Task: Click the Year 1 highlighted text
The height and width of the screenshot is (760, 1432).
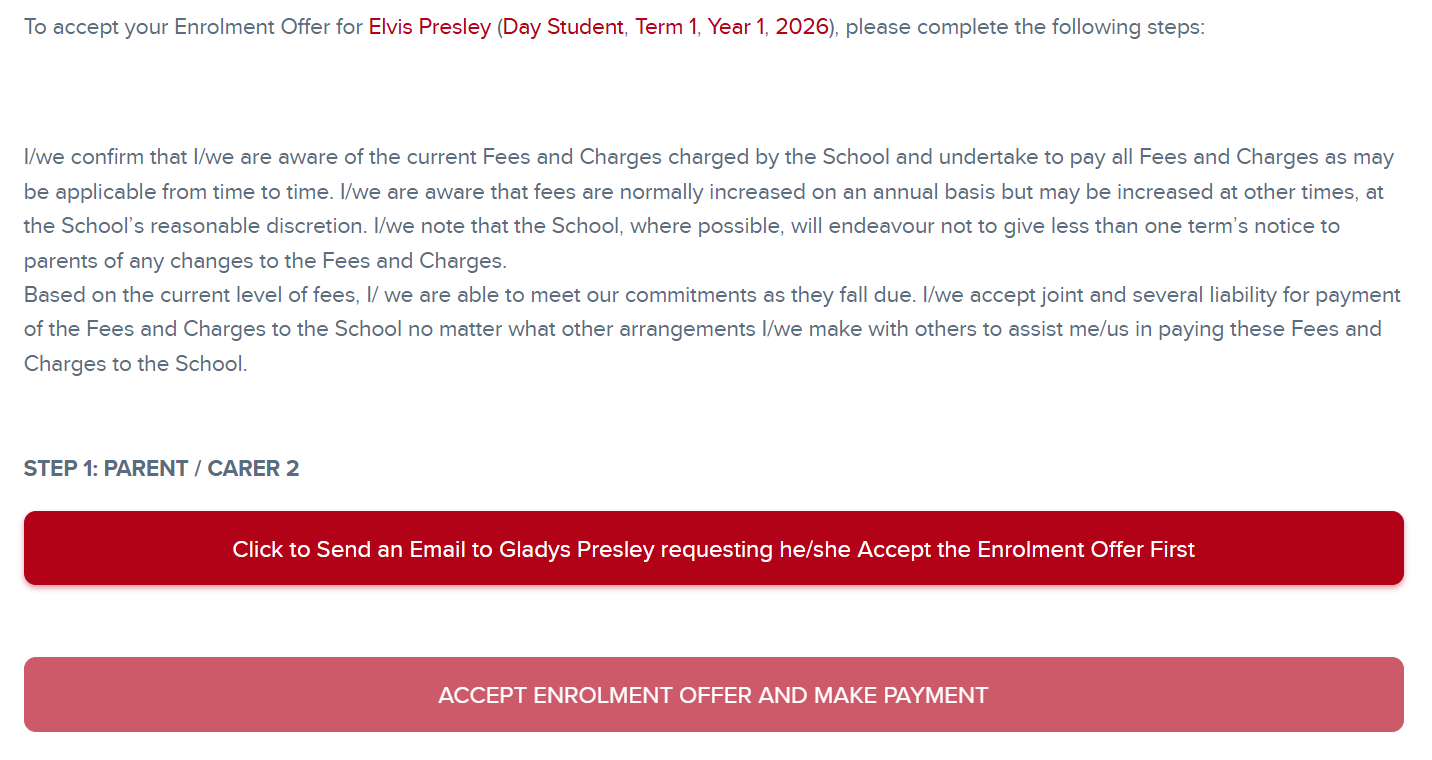Action: (736, 27)
